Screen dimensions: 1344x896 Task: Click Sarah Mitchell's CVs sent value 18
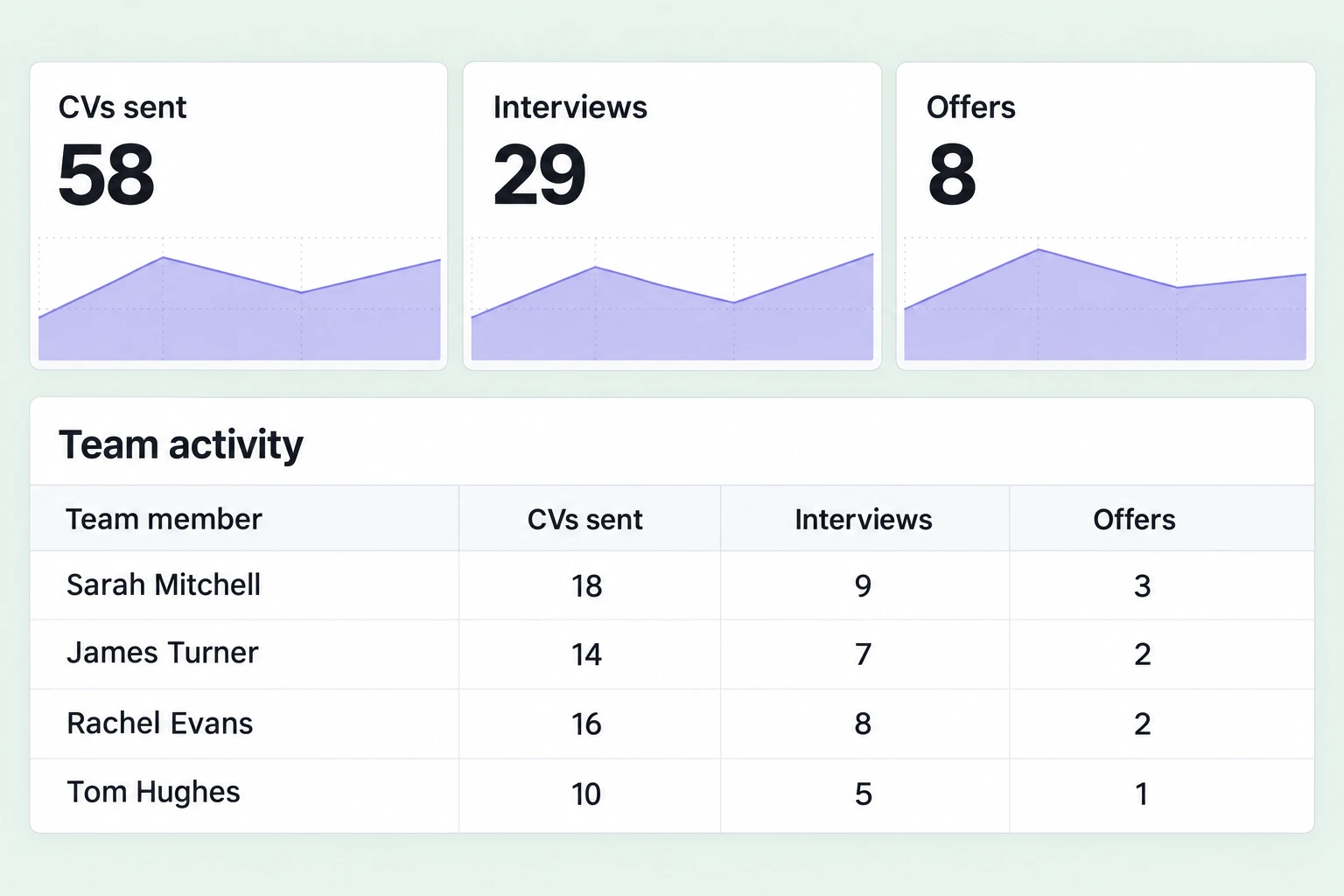pyautogui.click(x=586, y=585)
